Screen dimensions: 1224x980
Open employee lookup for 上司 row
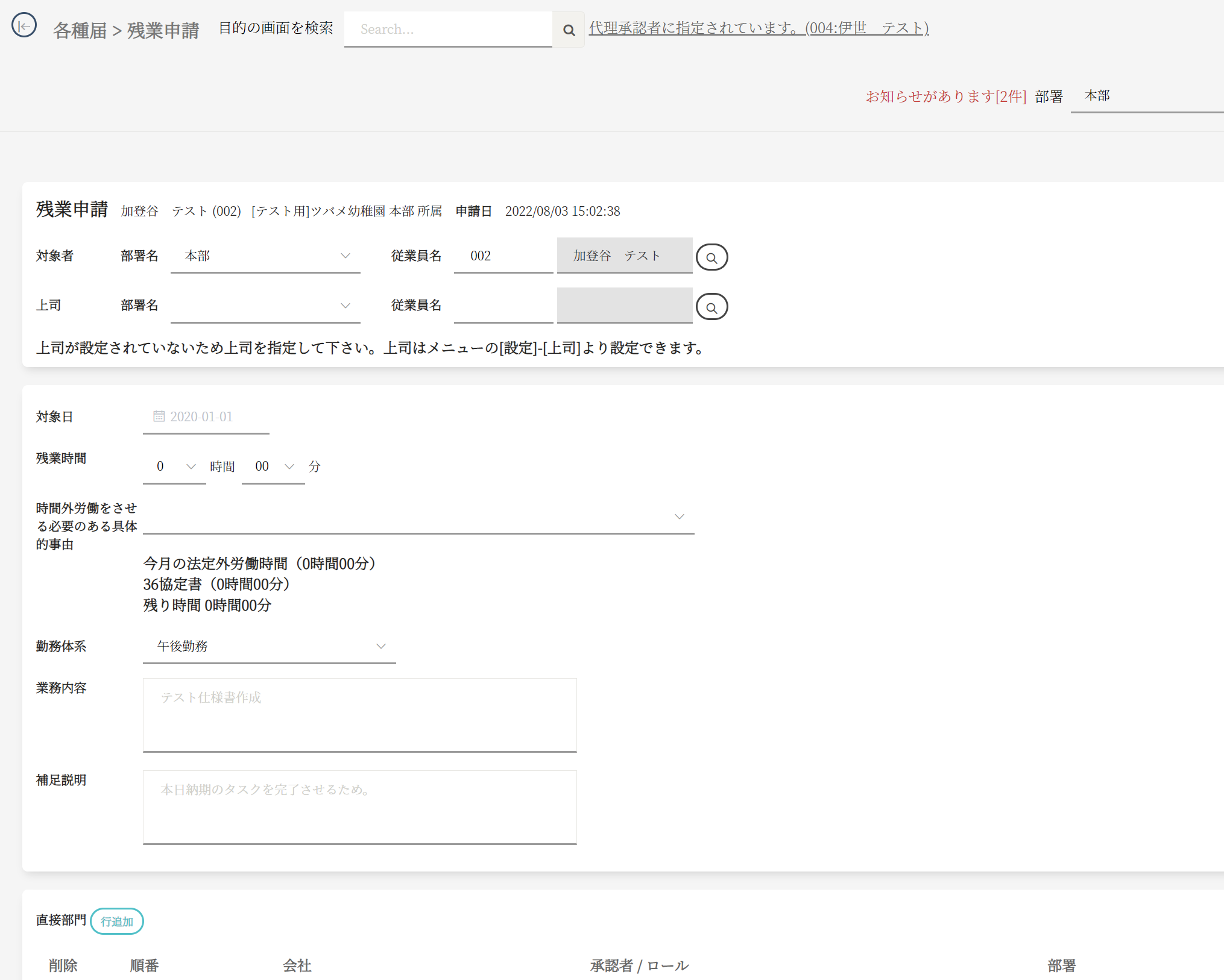(711, 307)
